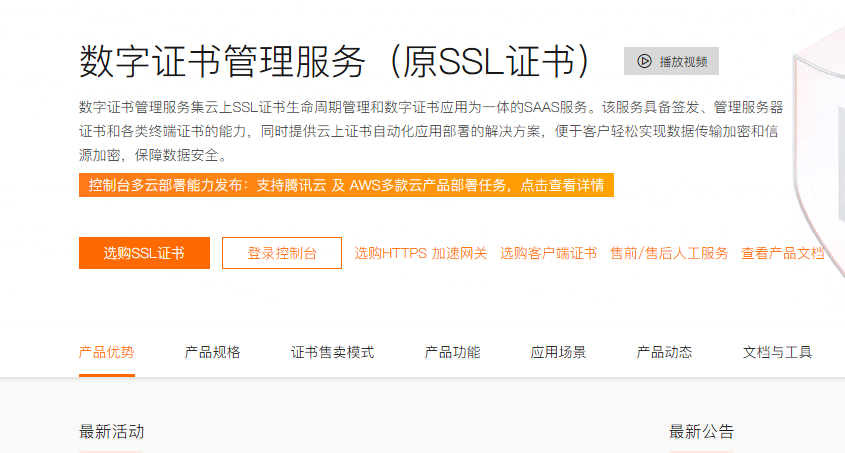The height and width of the screenshot is (453, 845).
Task: Open 售前/售后人工服务 support link
Action: tap(669, 253)
